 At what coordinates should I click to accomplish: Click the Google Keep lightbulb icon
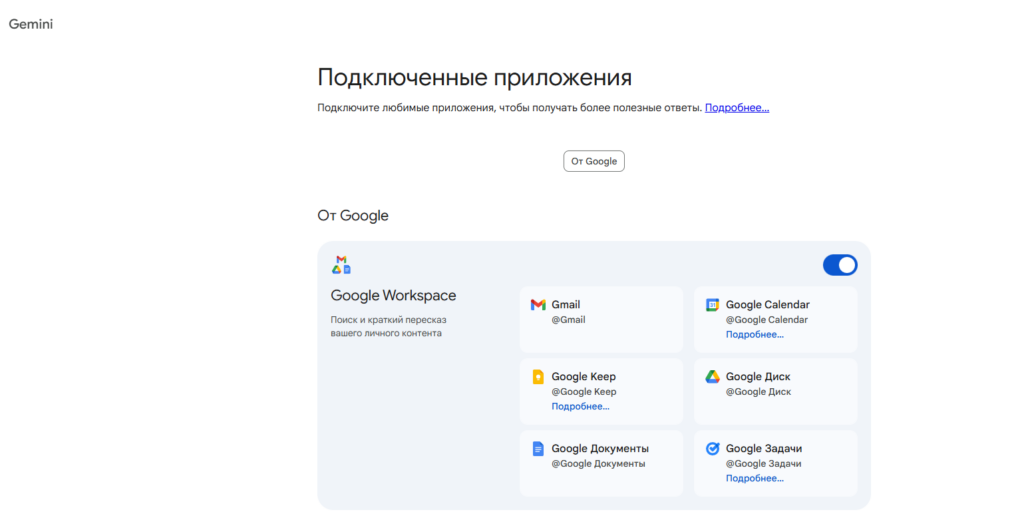538,377
